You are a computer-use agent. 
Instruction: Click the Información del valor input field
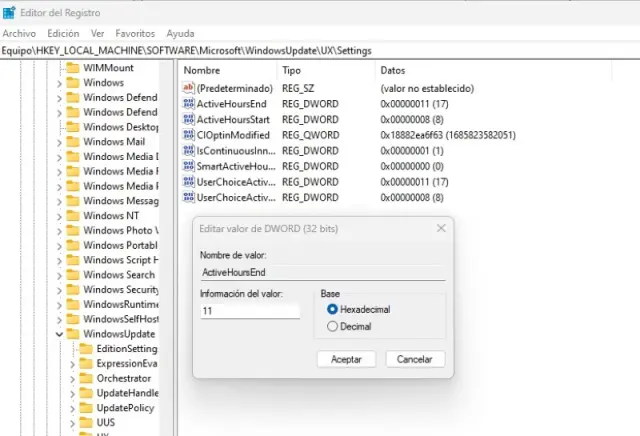coord(249,312)
